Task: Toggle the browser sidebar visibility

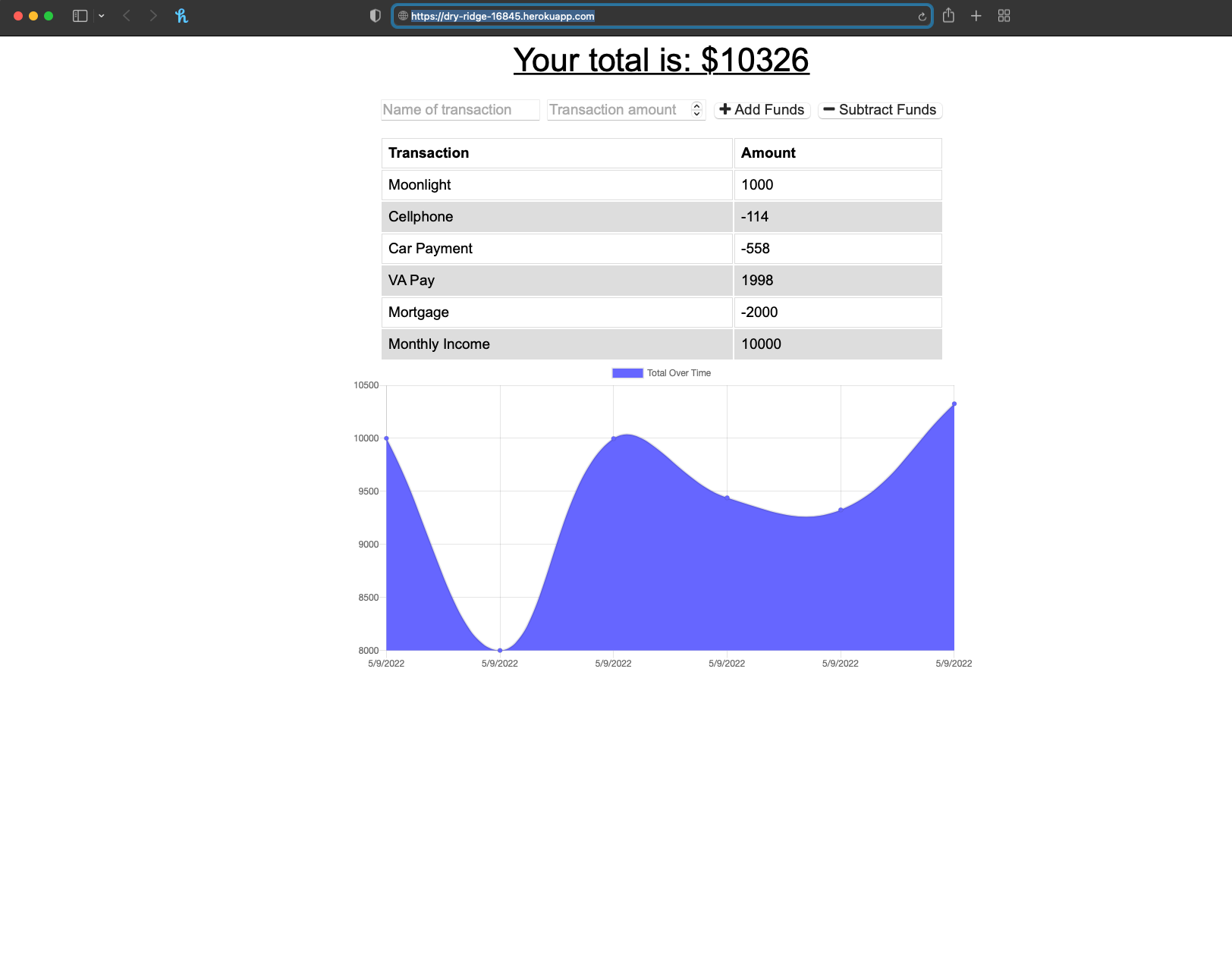Action: click(x=79, y=15)
